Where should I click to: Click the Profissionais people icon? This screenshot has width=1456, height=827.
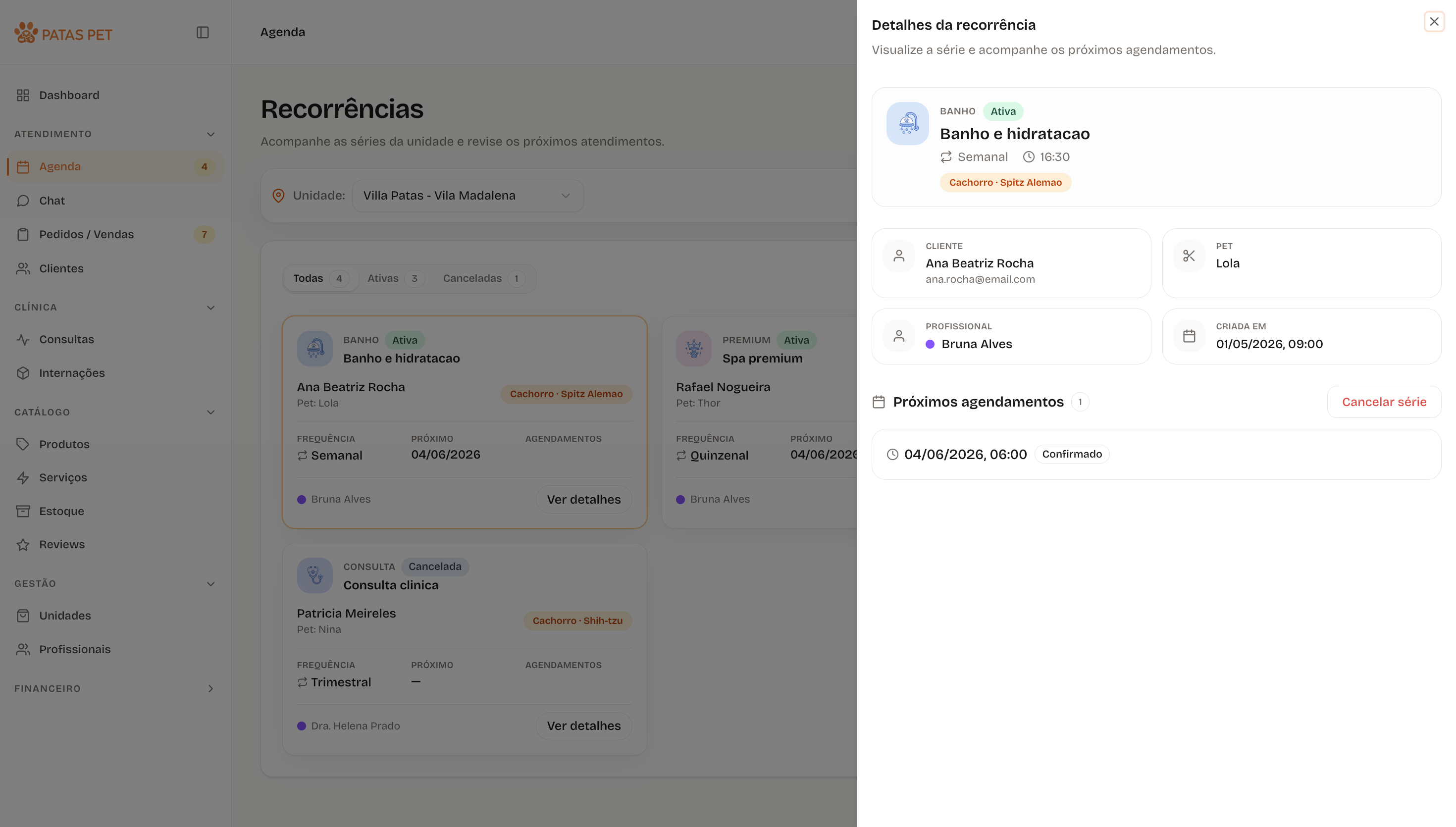coord(23,649)
